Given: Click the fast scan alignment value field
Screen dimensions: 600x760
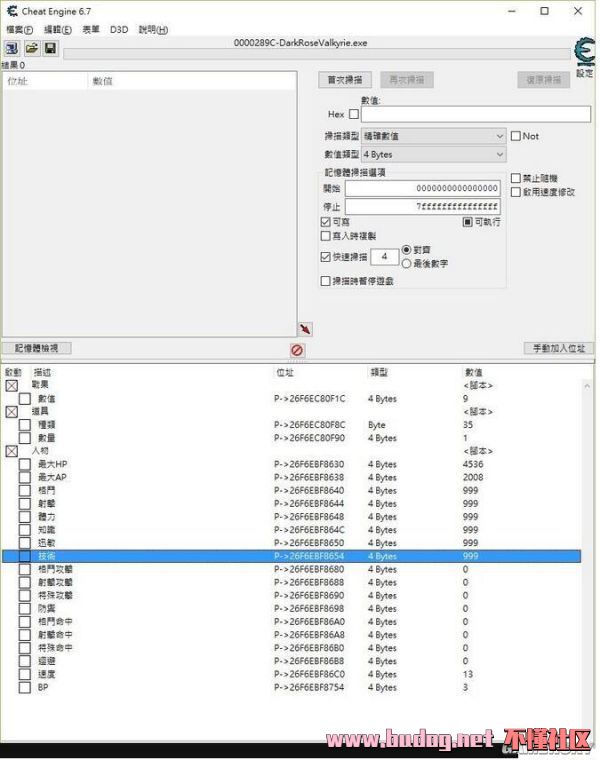Looking at the screenshot, I should pyautogui.click(x=384, y=257).
